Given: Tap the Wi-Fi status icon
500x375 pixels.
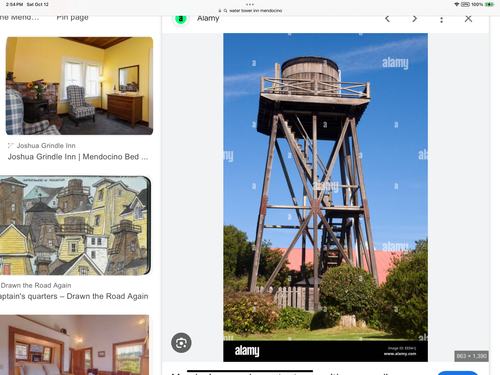Looking at the screenshot, I should click(x=456, y=4).
